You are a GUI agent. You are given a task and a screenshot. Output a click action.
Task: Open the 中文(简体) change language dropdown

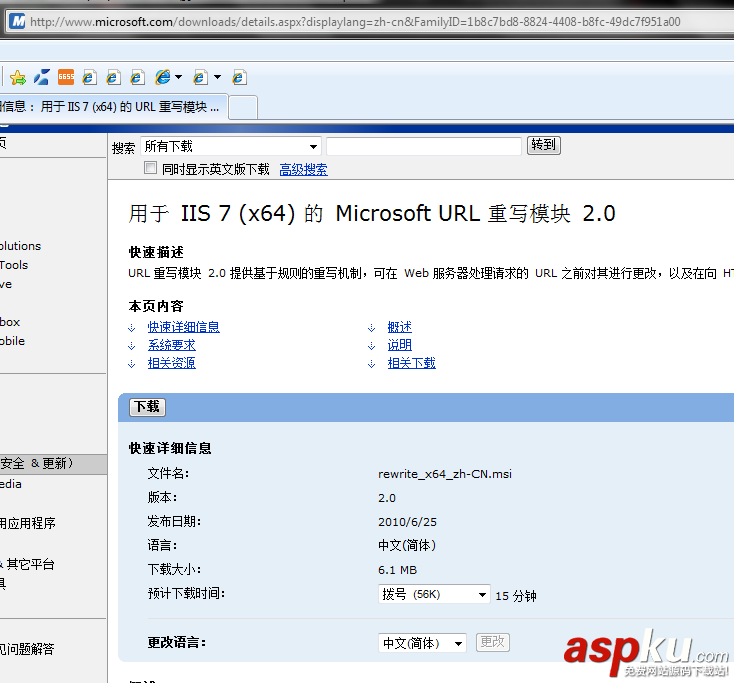422,643
